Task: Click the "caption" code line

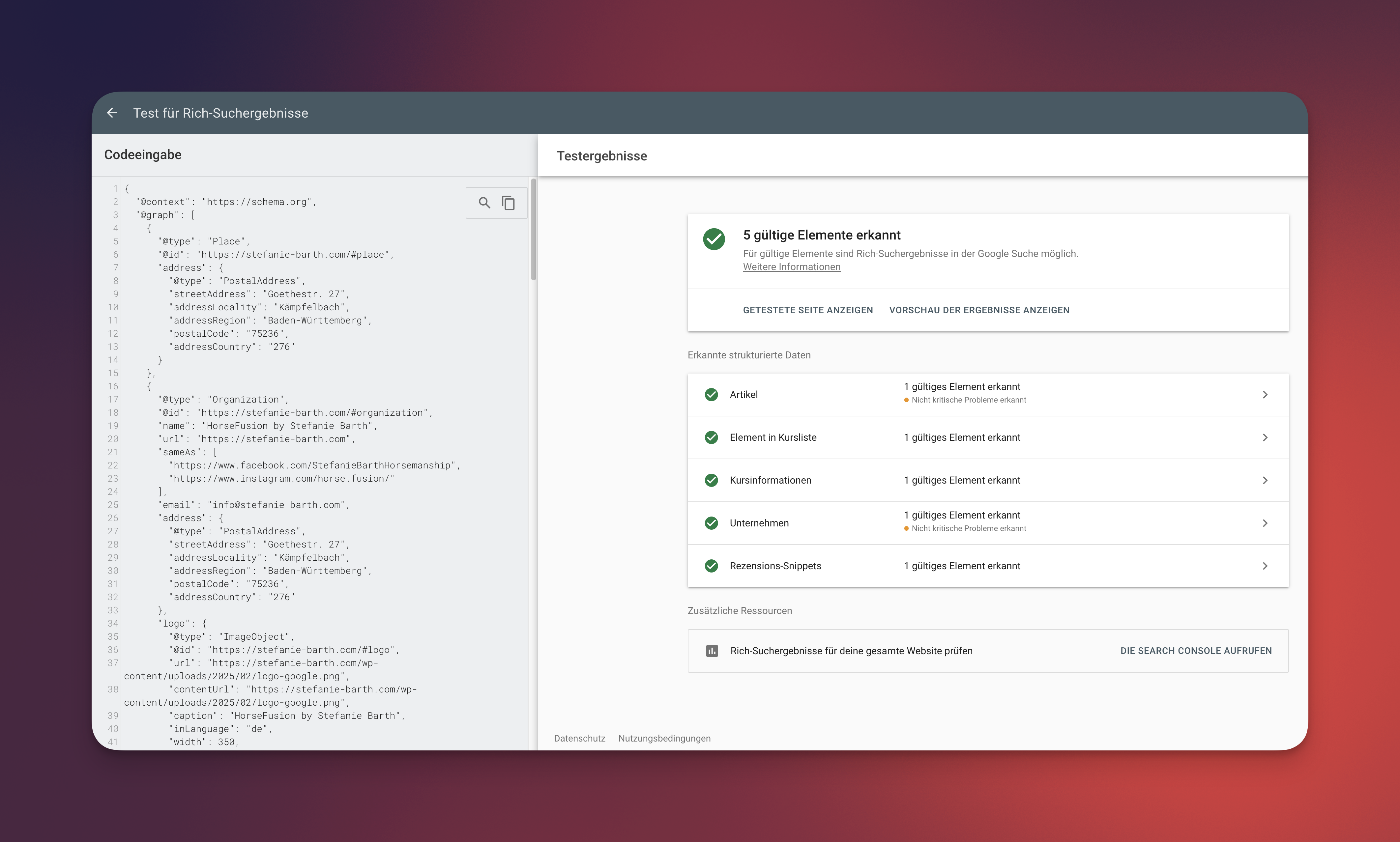Action: pyautogui.click(x=287, y=716)
